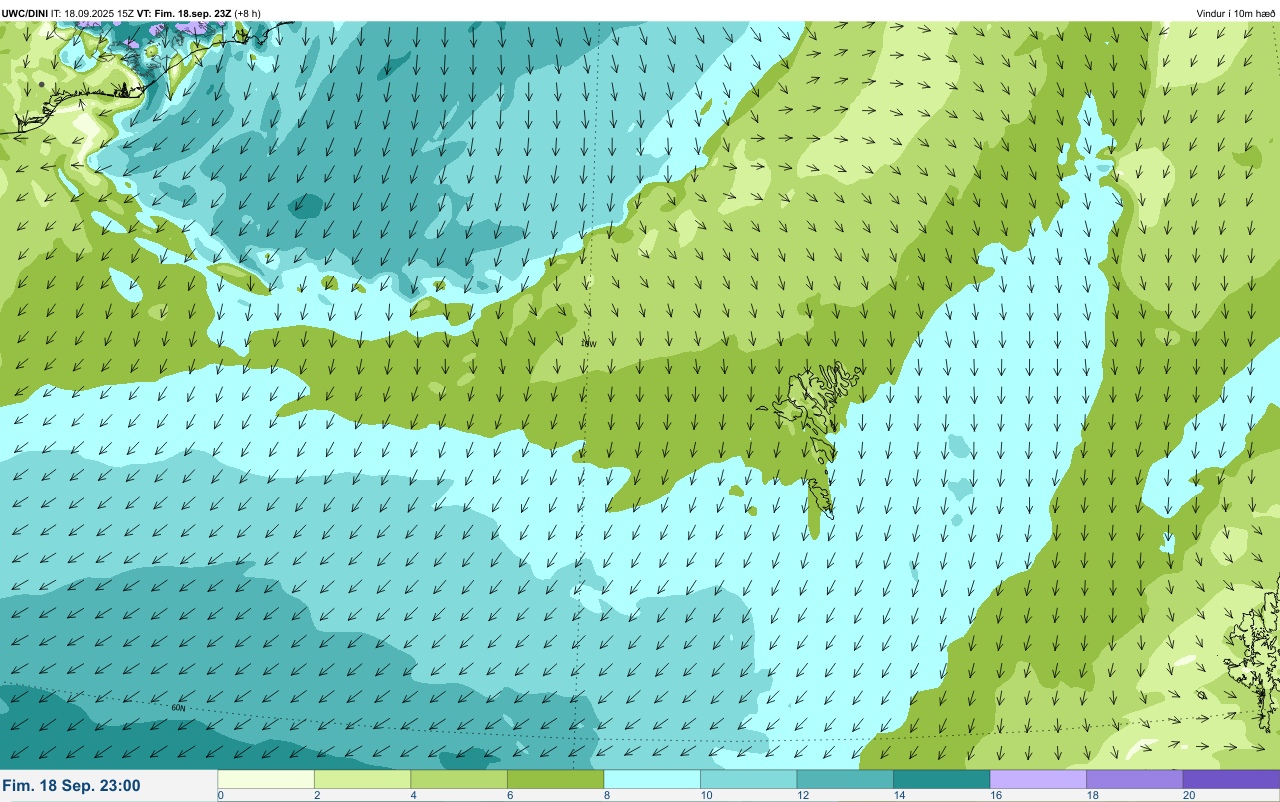Click the legend value '0'
This screenshot has height=802, width=1280.
click(220, 795)
